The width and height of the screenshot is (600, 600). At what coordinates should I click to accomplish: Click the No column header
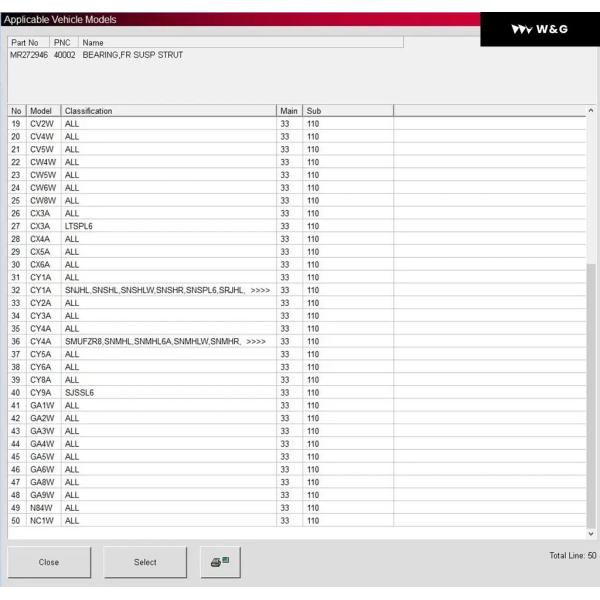16,111
